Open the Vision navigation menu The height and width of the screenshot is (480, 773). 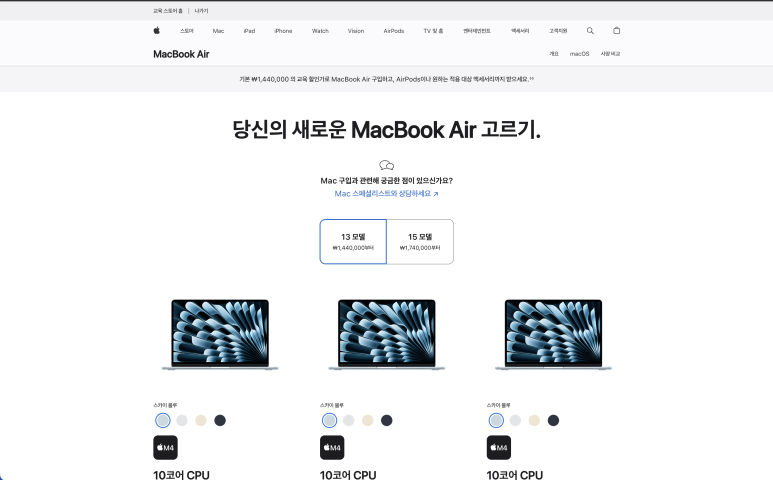356,31
